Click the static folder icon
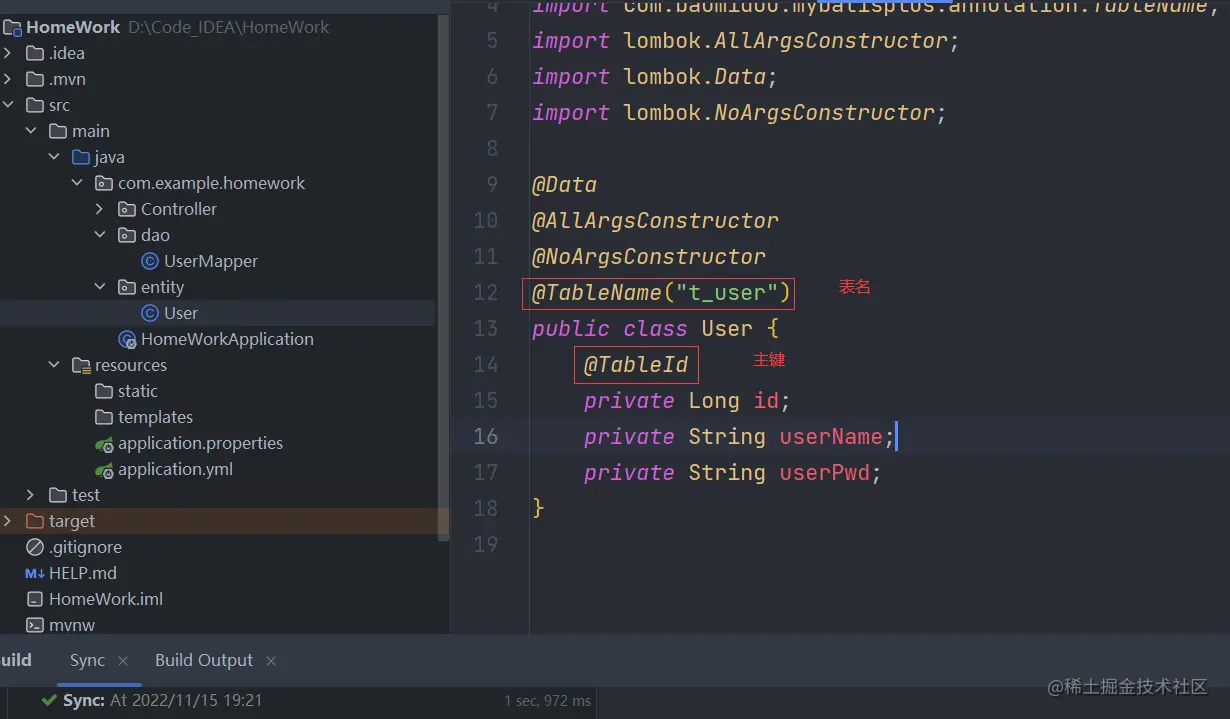Screen dimensions: 1230x719 pos(104,391)
